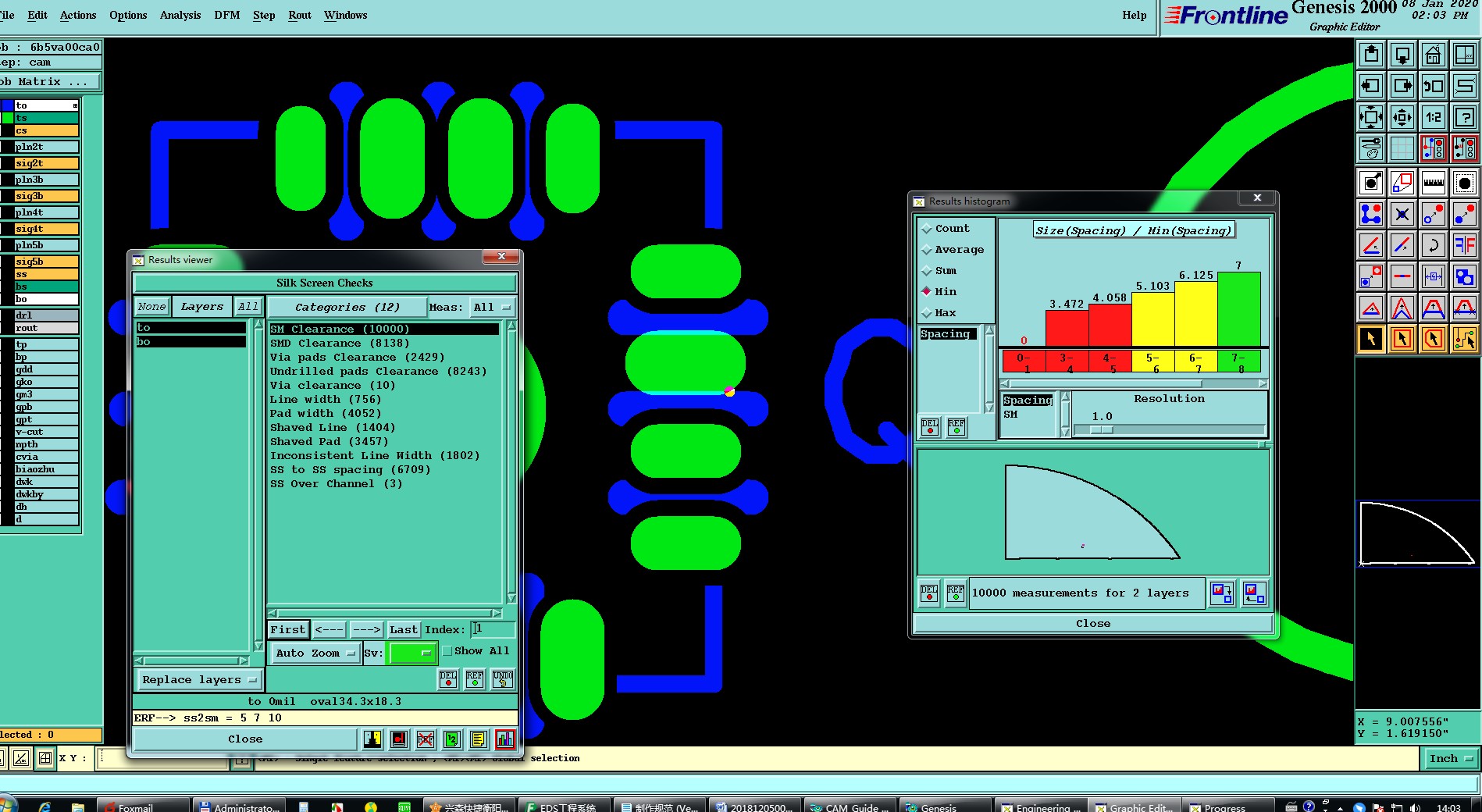Click the yellow notes icon in Results viewer
This screenshot has width=1482, height=812.
479,739
